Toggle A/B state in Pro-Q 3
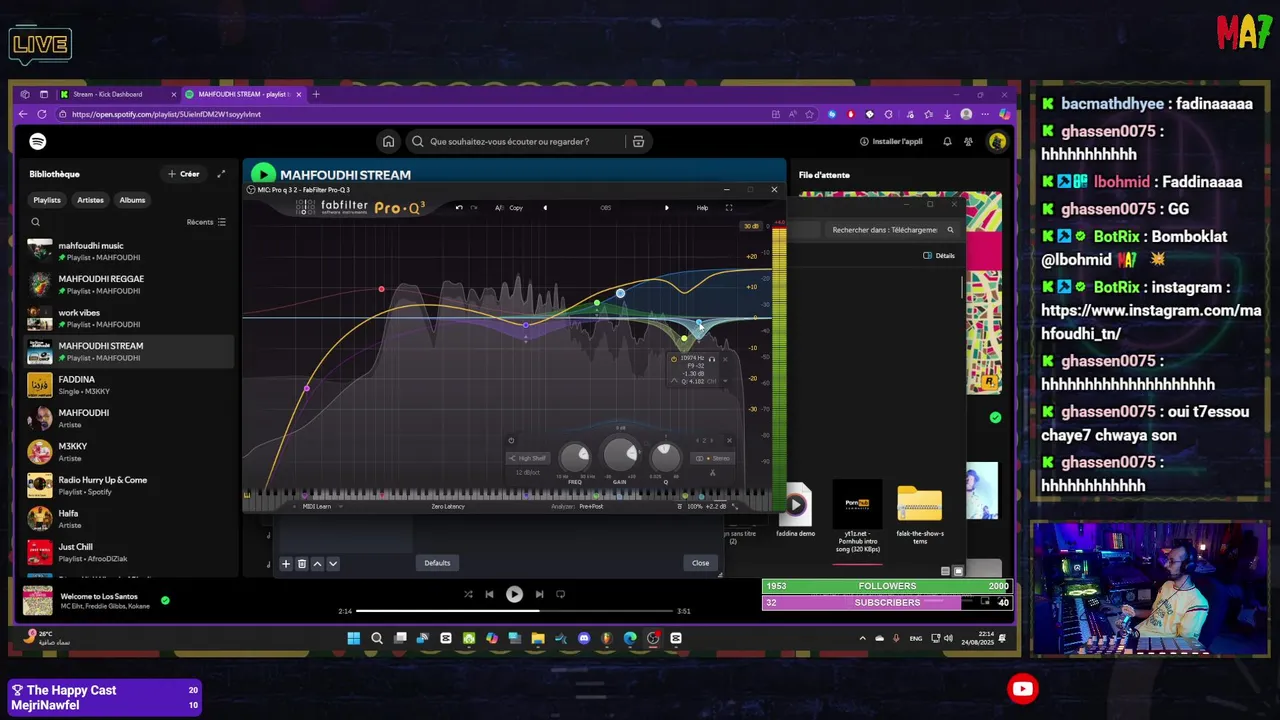The width and height of the screenshot is (1280, 720). 499,208
